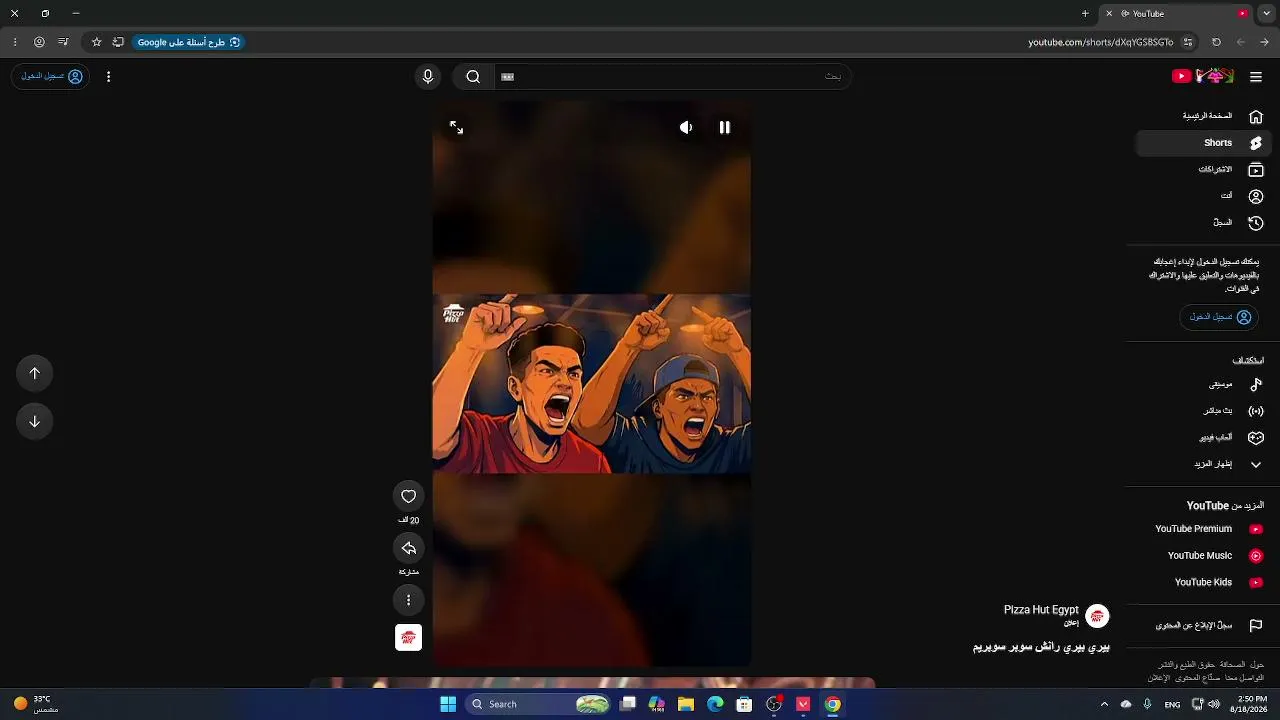The width and height of the screenshot is (1280, 720).
Task: Click the sidebar sign-in button
Action: tap(1219, 317)
